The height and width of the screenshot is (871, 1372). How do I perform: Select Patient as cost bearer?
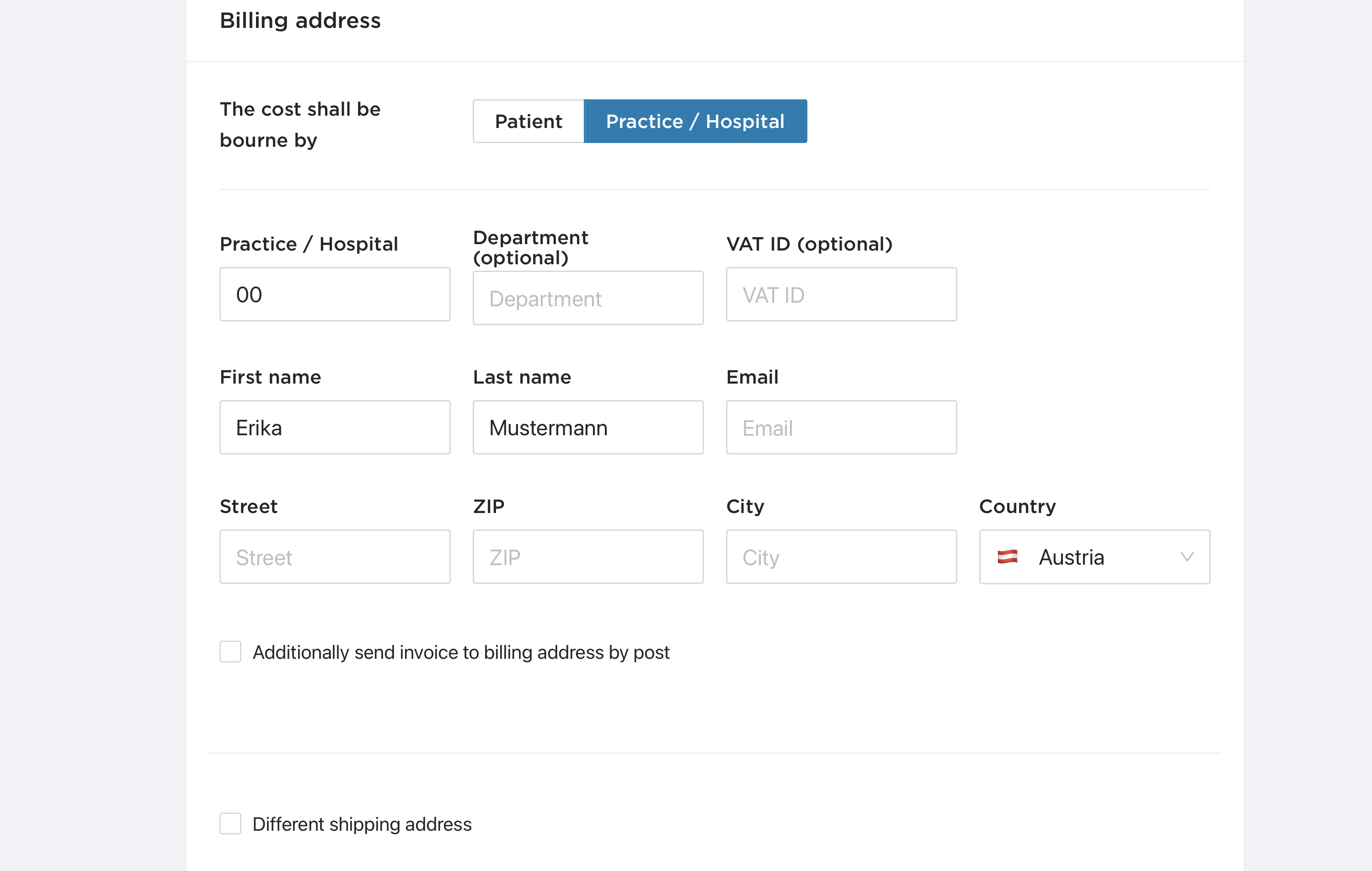pyautogui.click(x=528, y=121)
